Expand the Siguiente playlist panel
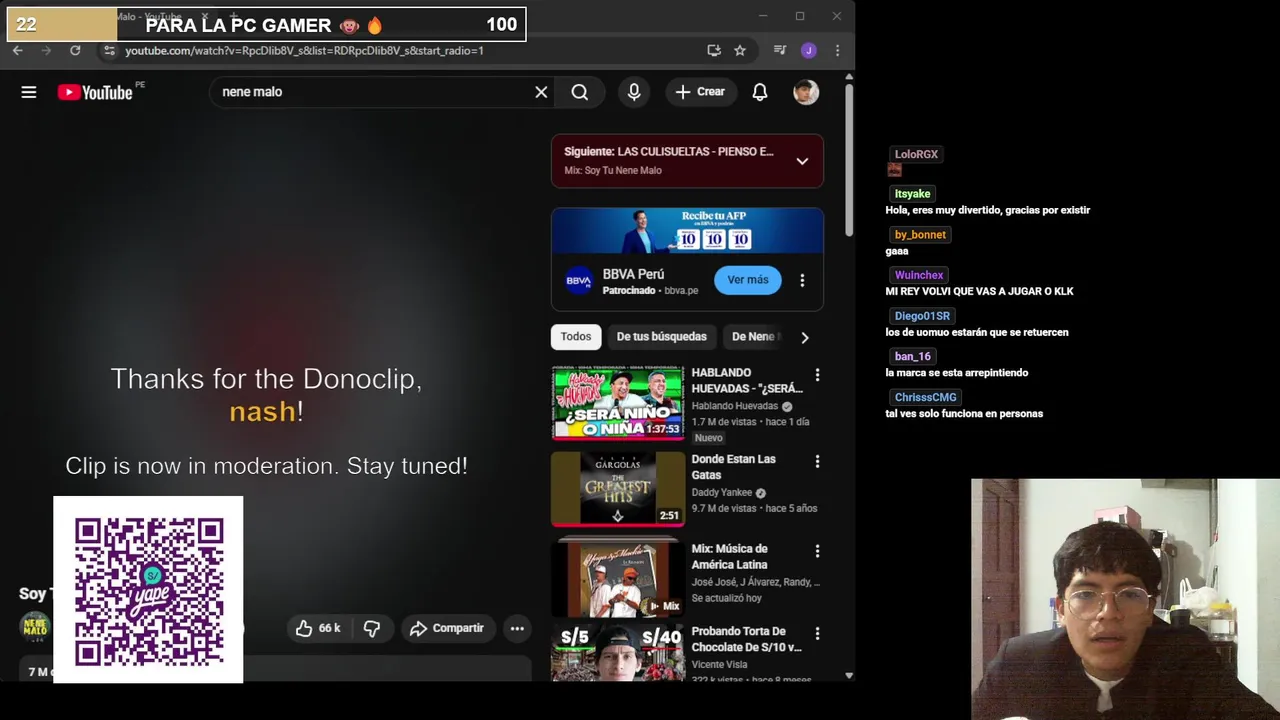This screenshot has width=1280, height=720. click(x=802, y=161)
